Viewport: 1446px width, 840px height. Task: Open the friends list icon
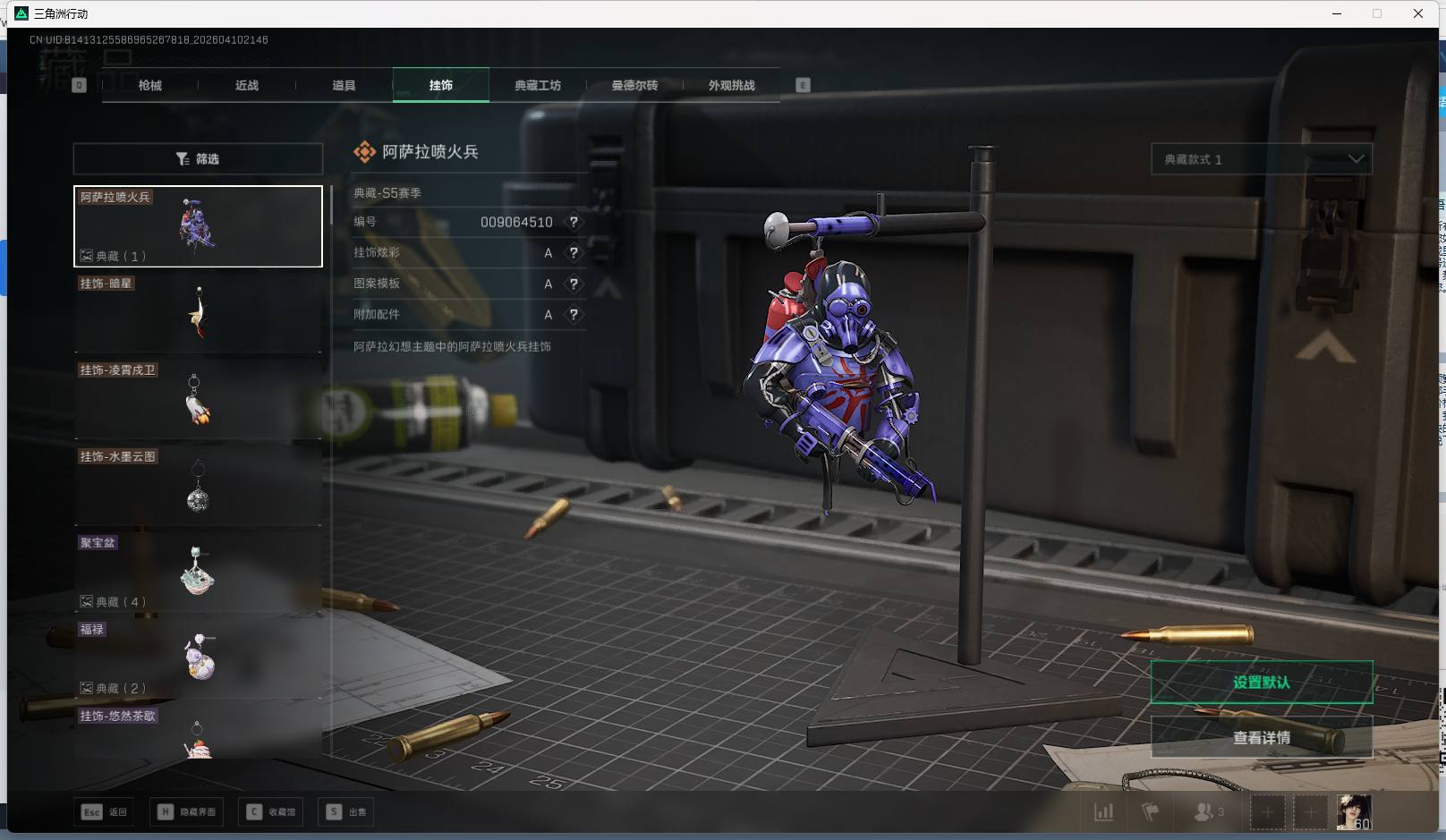click(1206, 812)
